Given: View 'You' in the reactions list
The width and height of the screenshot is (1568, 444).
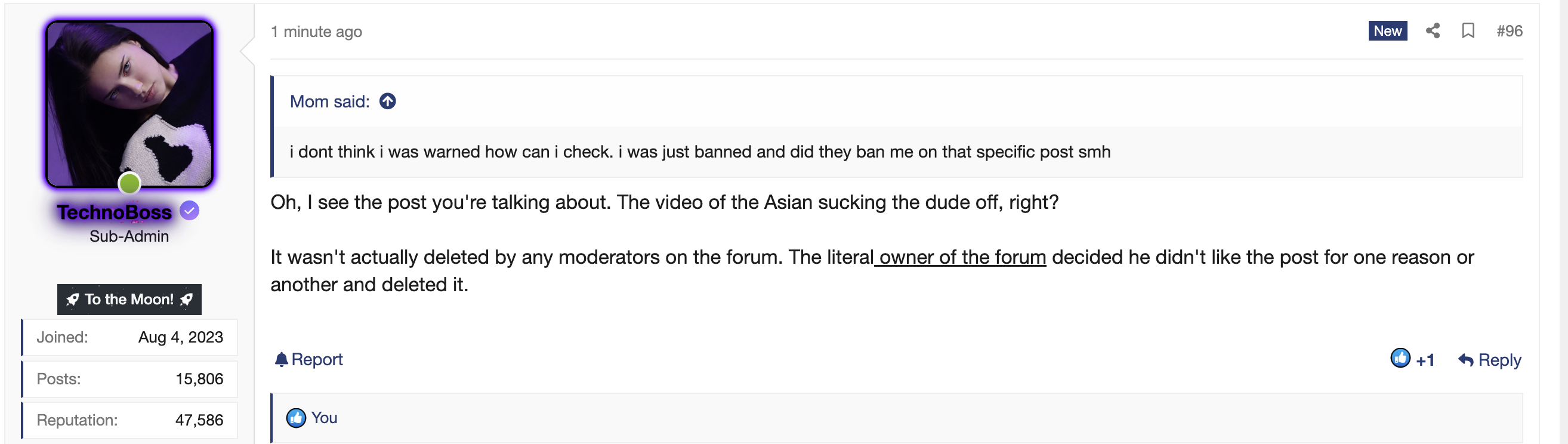Looking at the screenshot, I should coord(324,418).
